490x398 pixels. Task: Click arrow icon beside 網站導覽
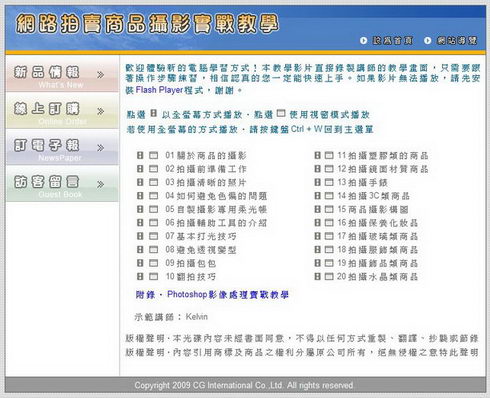[427, 41]
